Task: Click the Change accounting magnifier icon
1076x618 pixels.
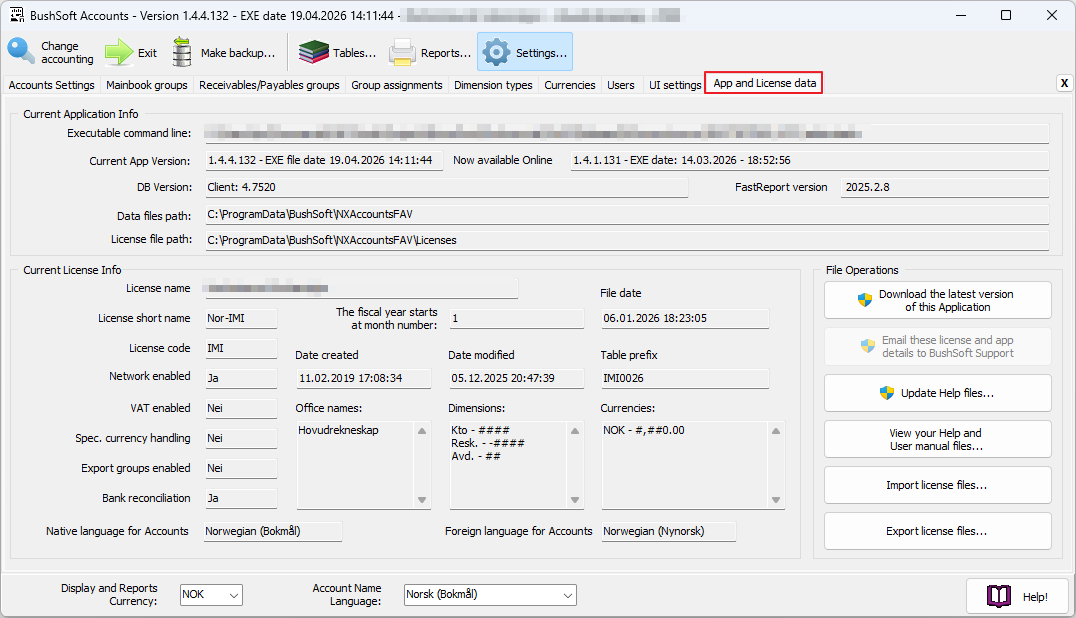Action: point(21,51)
